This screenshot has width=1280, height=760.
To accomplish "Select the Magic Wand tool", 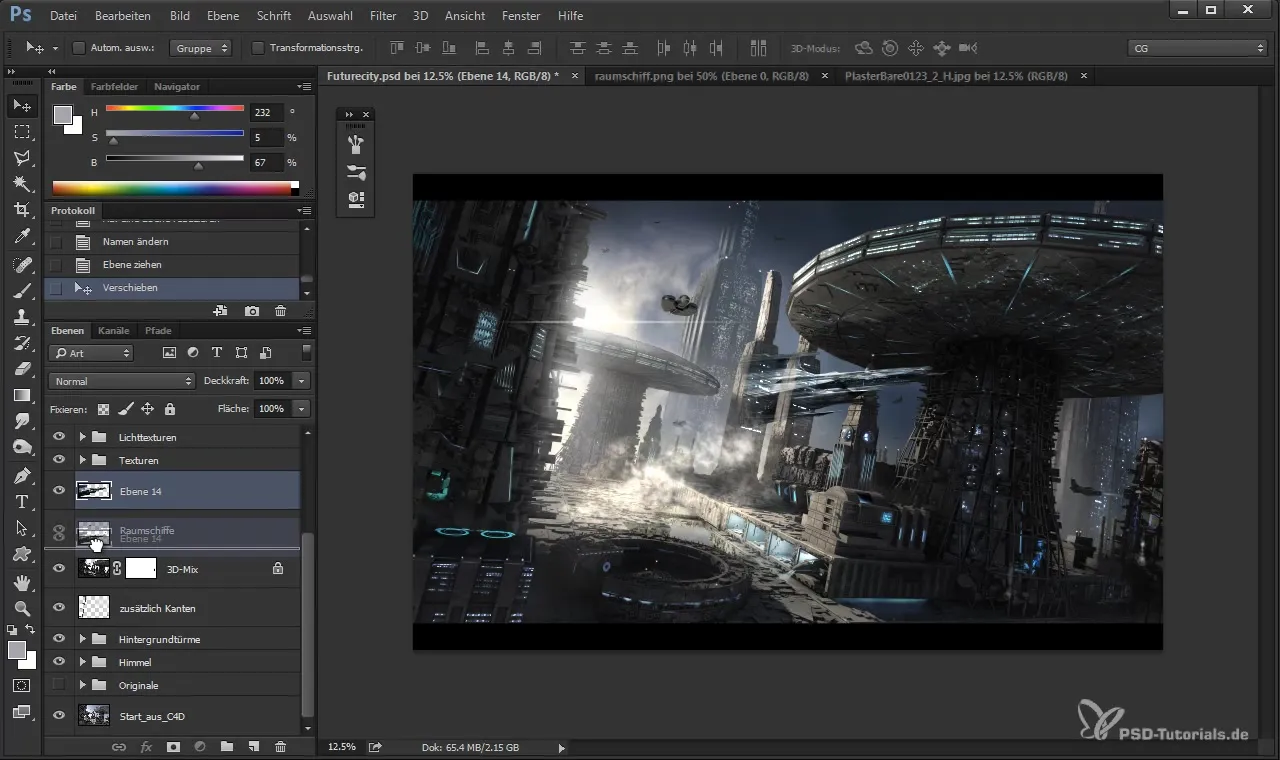I will pyautogui.click(x=22, y=184).
